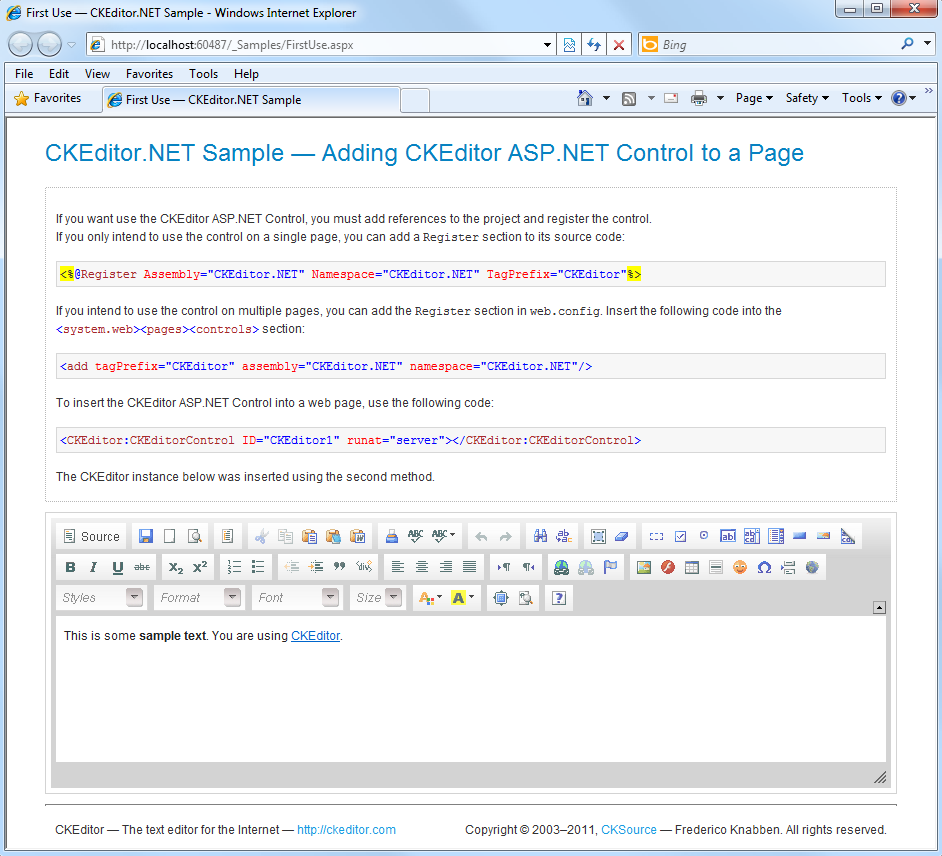
Task: Click the Remove Format eraser icon
Action: (x=622, y=536)
